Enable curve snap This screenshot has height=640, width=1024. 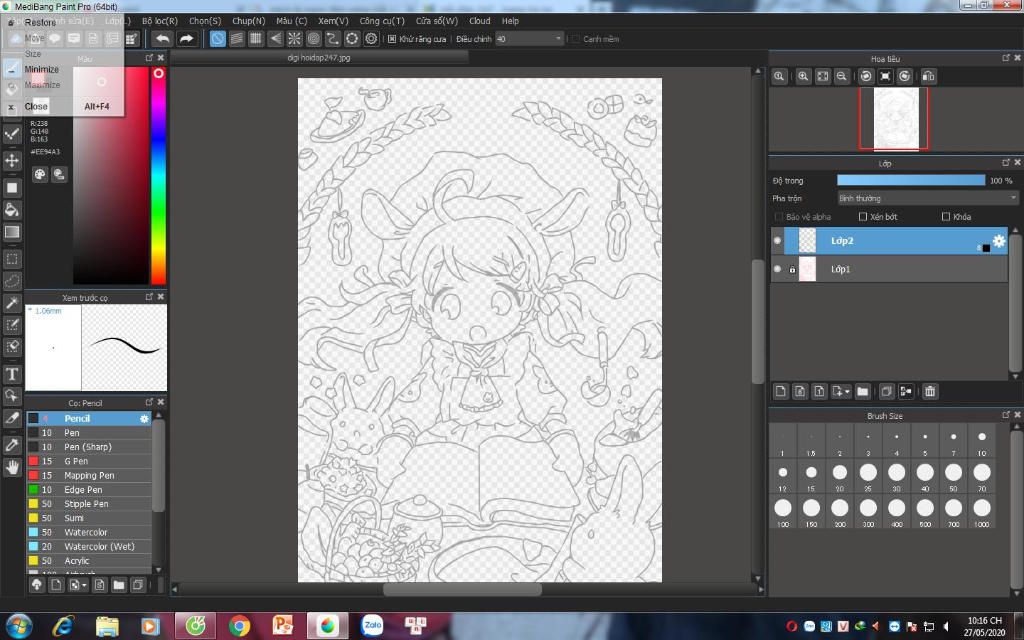pos(332,39)
